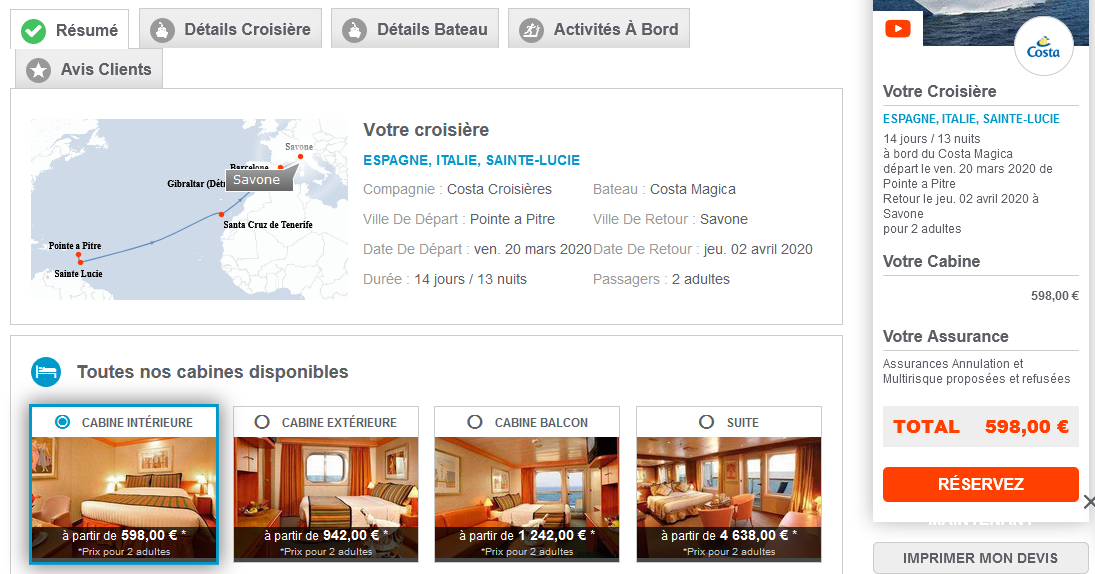Click the 14 jours / 13 nuits duration value

click(x=471, y=279)
